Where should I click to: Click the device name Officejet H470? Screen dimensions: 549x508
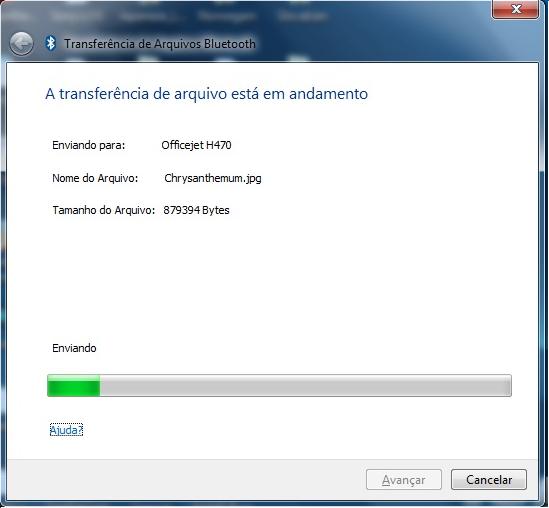point(196,145)
